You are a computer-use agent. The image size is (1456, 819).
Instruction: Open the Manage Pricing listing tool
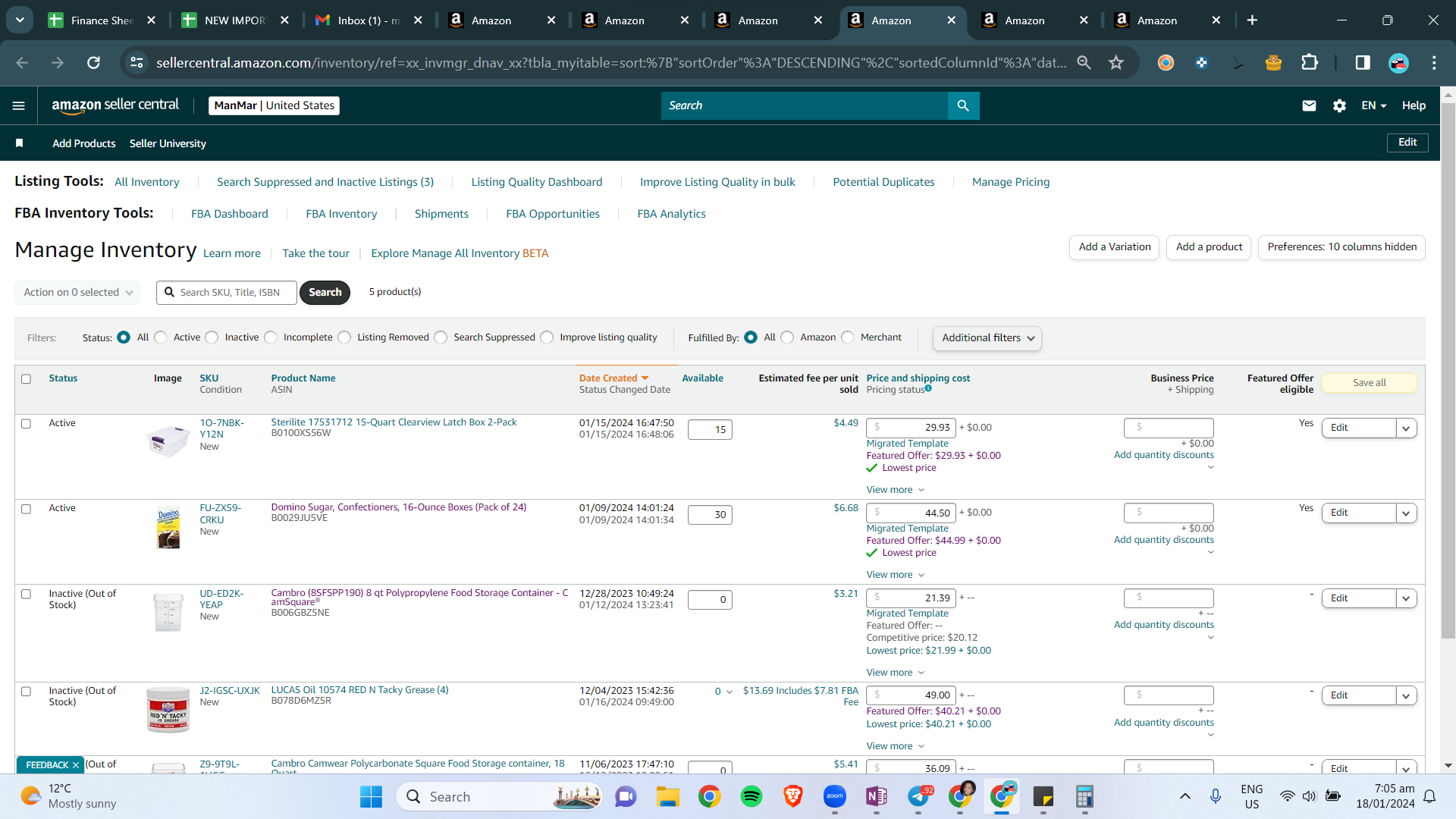[1011, 182]
